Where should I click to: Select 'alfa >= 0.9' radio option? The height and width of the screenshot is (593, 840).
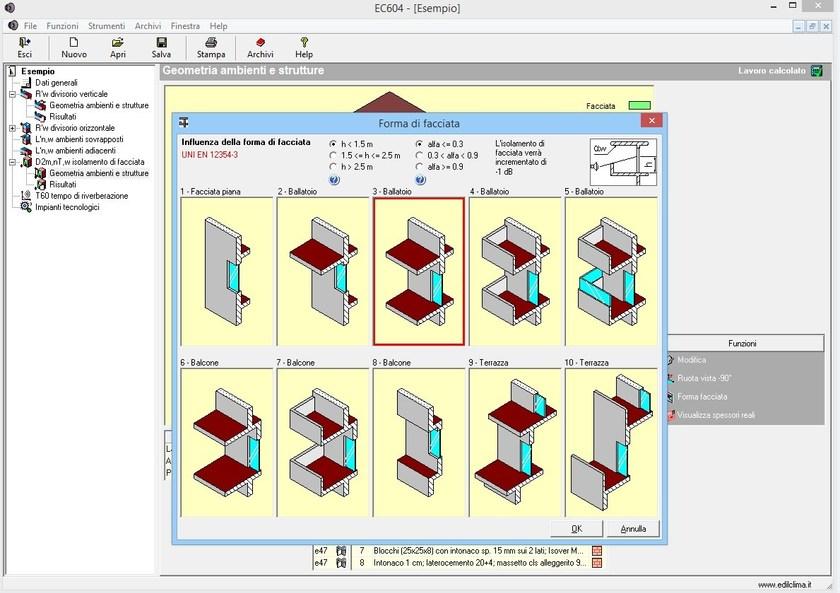pyautogui.click(x=419, y=167)
